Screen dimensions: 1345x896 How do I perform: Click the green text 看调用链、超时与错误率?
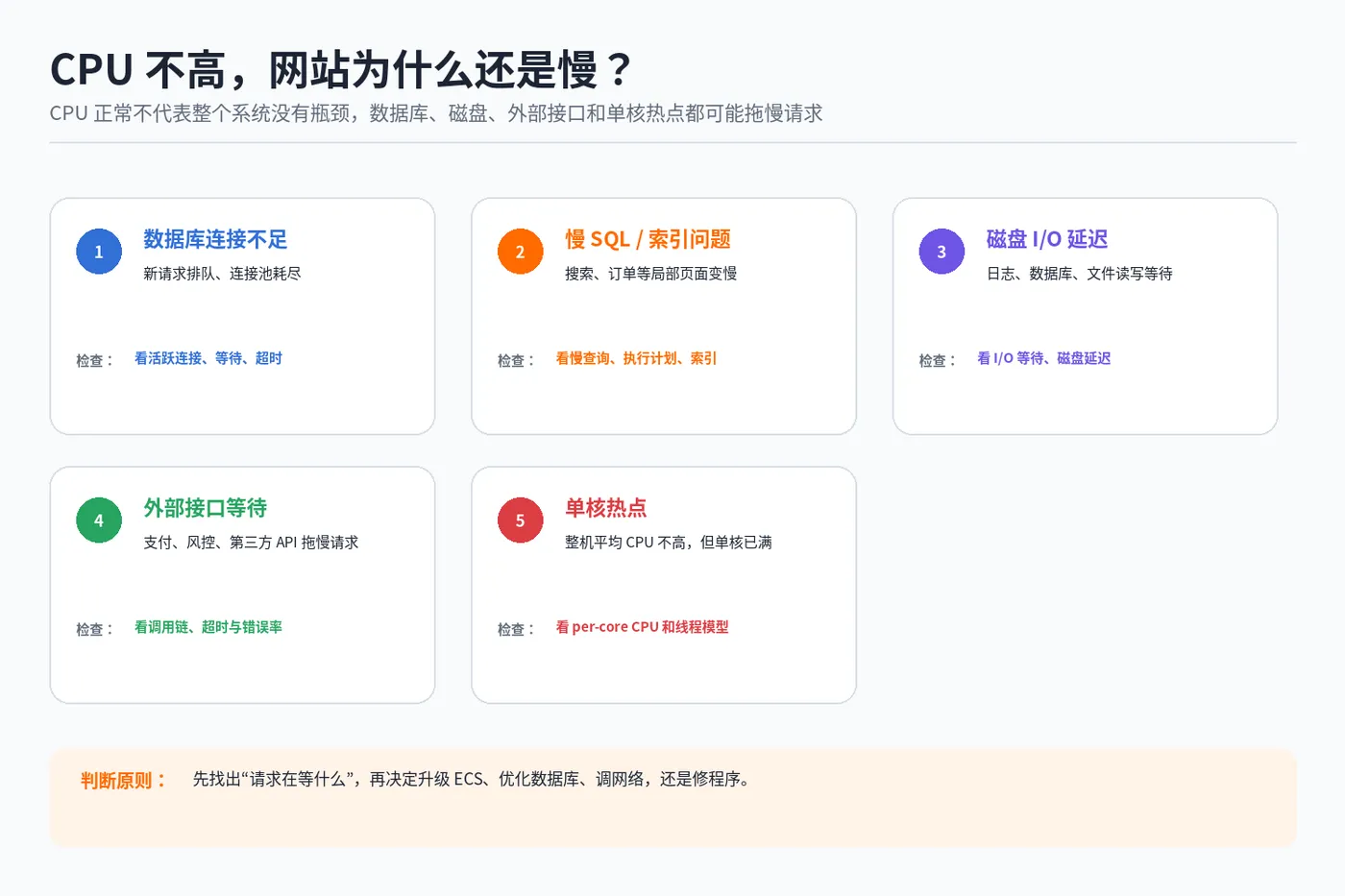[x=208, y=627]
